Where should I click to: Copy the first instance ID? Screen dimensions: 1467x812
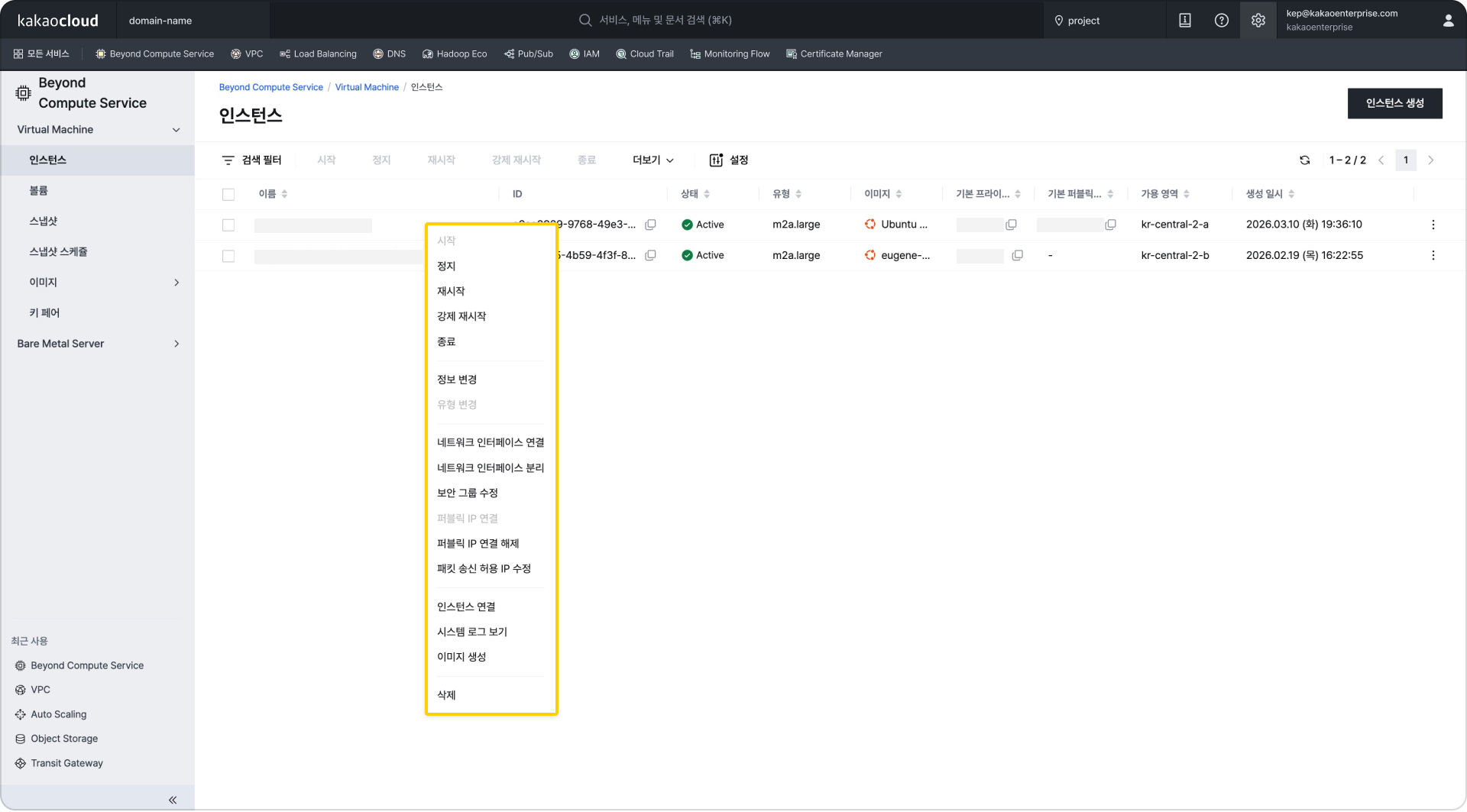pyautogui.click(x=650, y=225)
